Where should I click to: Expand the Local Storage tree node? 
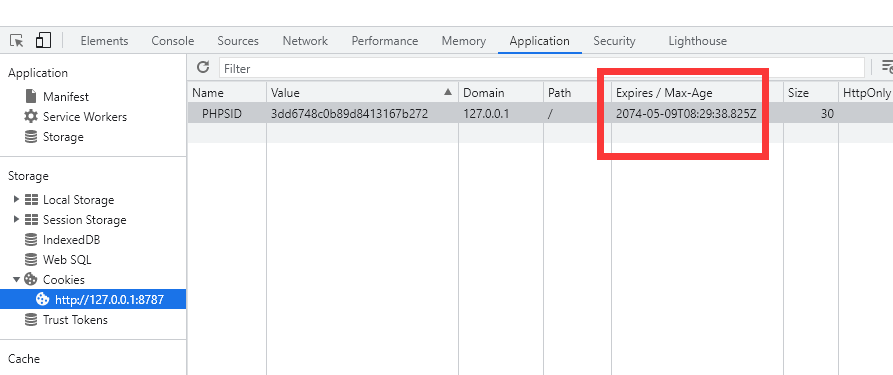click(x=16, y=199)
